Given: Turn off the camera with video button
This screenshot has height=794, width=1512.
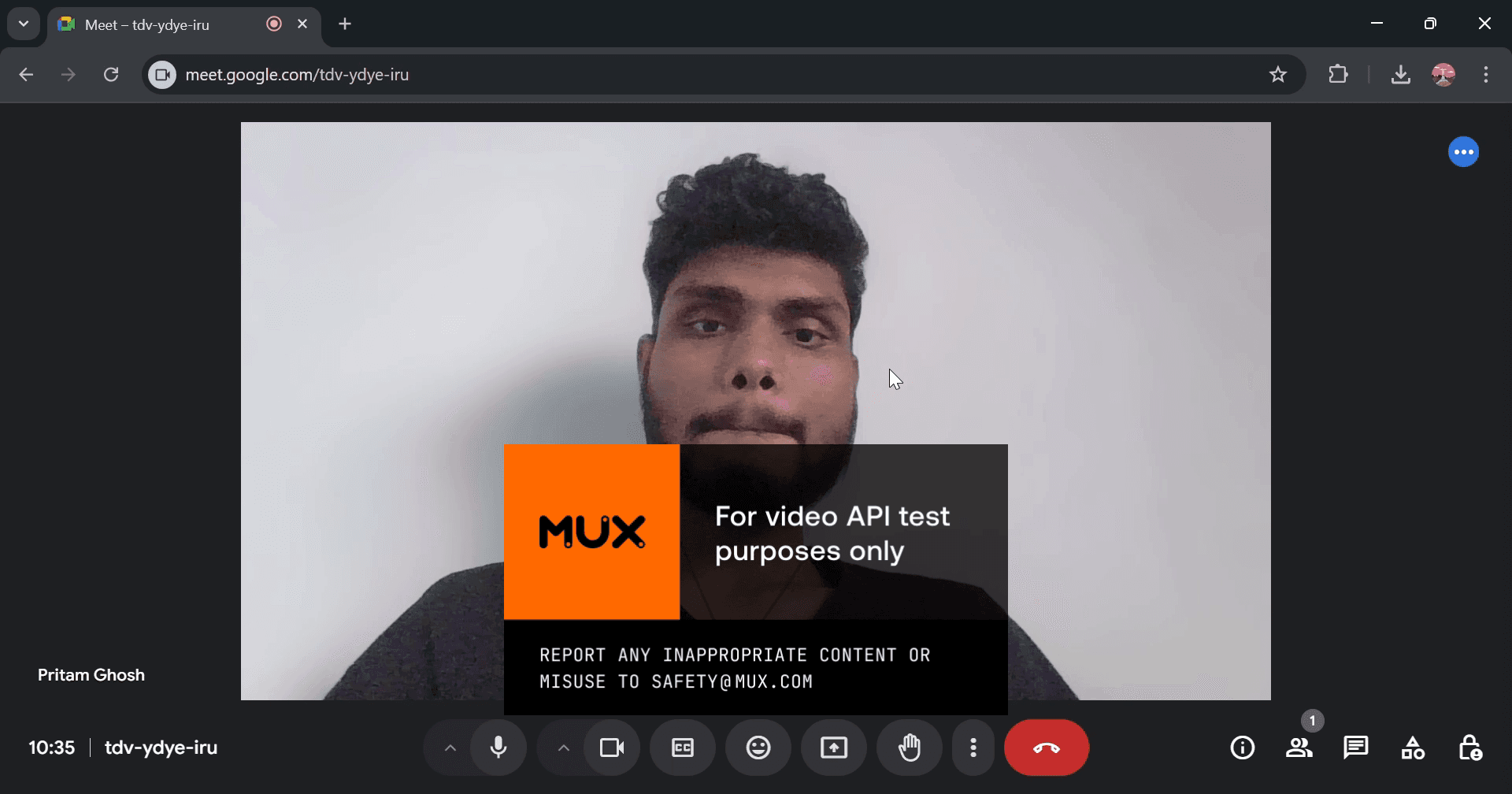Looking at the screenshot, I should point(612,748).
